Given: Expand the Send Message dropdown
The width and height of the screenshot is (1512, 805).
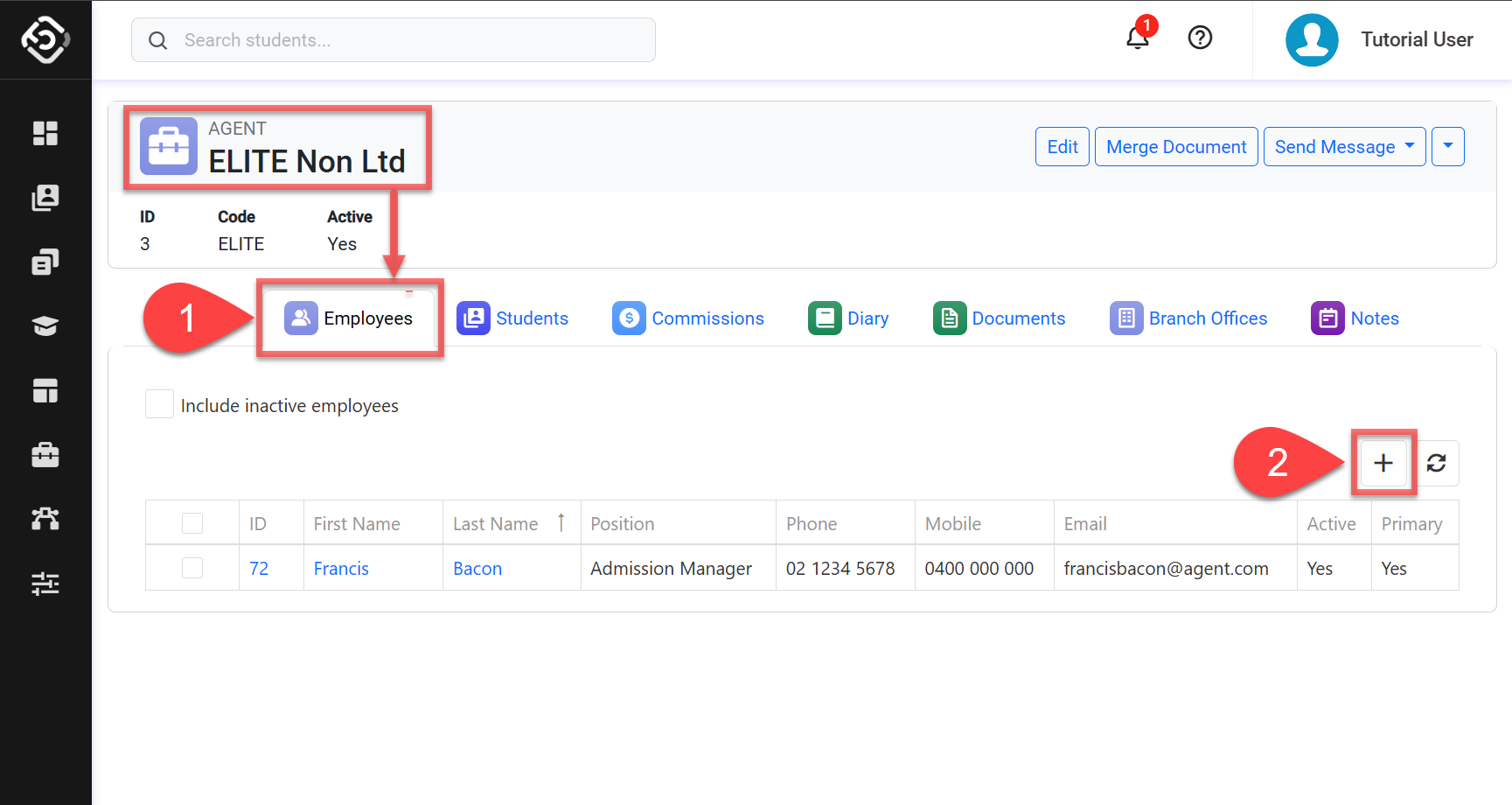Looking at the screenshot, I should click(1344, 147).
